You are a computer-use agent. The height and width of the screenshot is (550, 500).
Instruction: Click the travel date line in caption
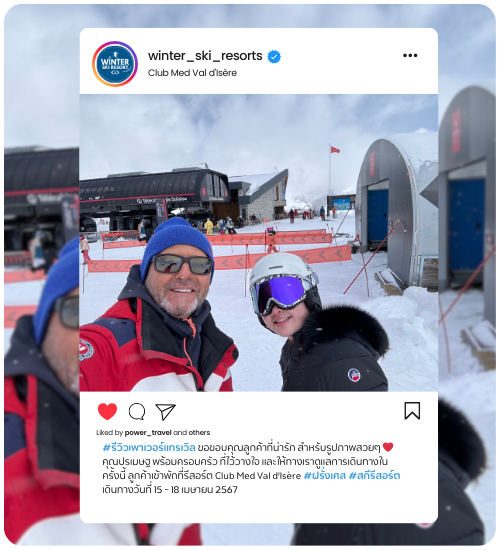pos(170,490)
